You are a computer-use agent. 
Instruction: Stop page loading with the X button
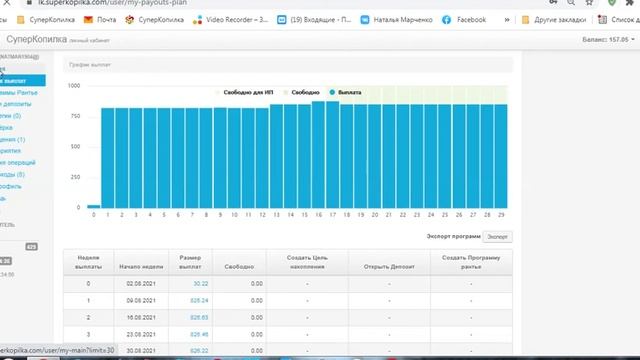(7, 2)
